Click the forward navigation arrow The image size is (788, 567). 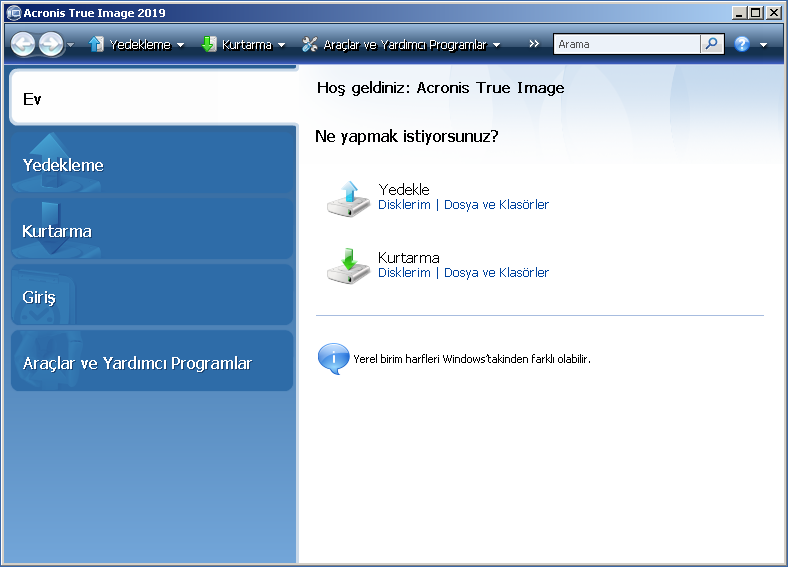coord(51,44)
